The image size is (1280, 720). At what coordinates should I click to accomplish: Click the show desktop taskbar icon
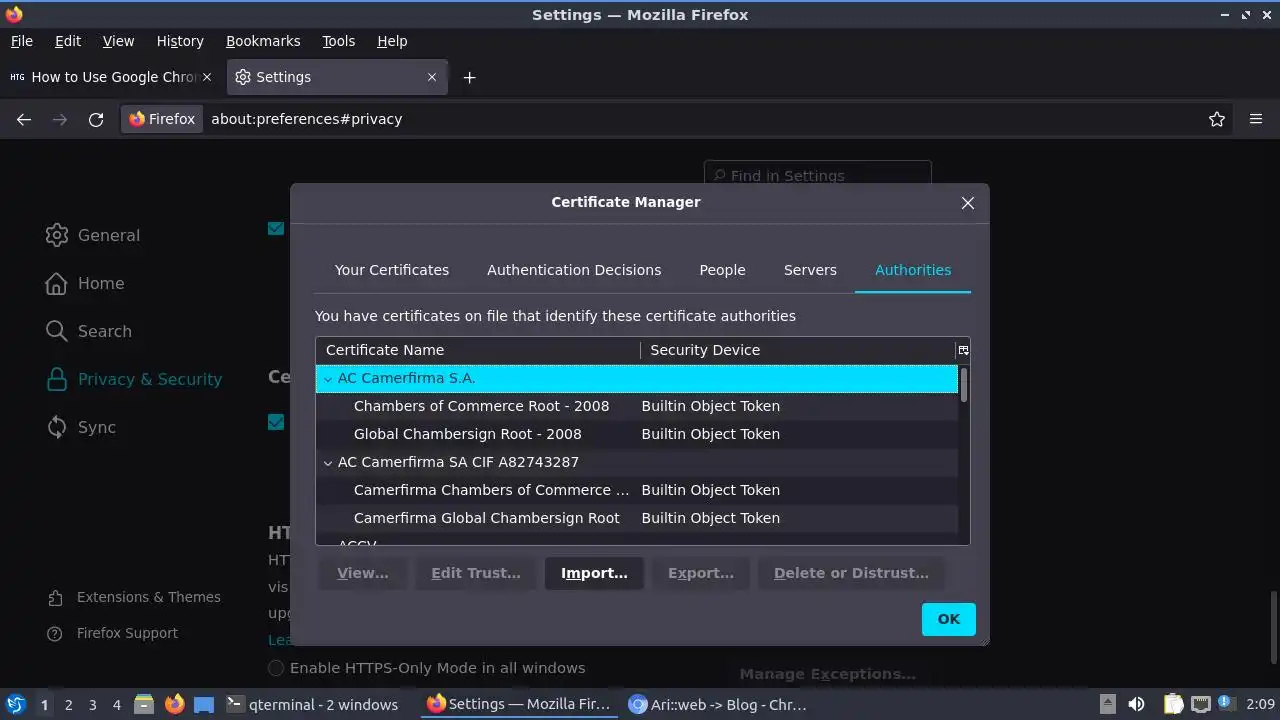click(x=204, y=704)
